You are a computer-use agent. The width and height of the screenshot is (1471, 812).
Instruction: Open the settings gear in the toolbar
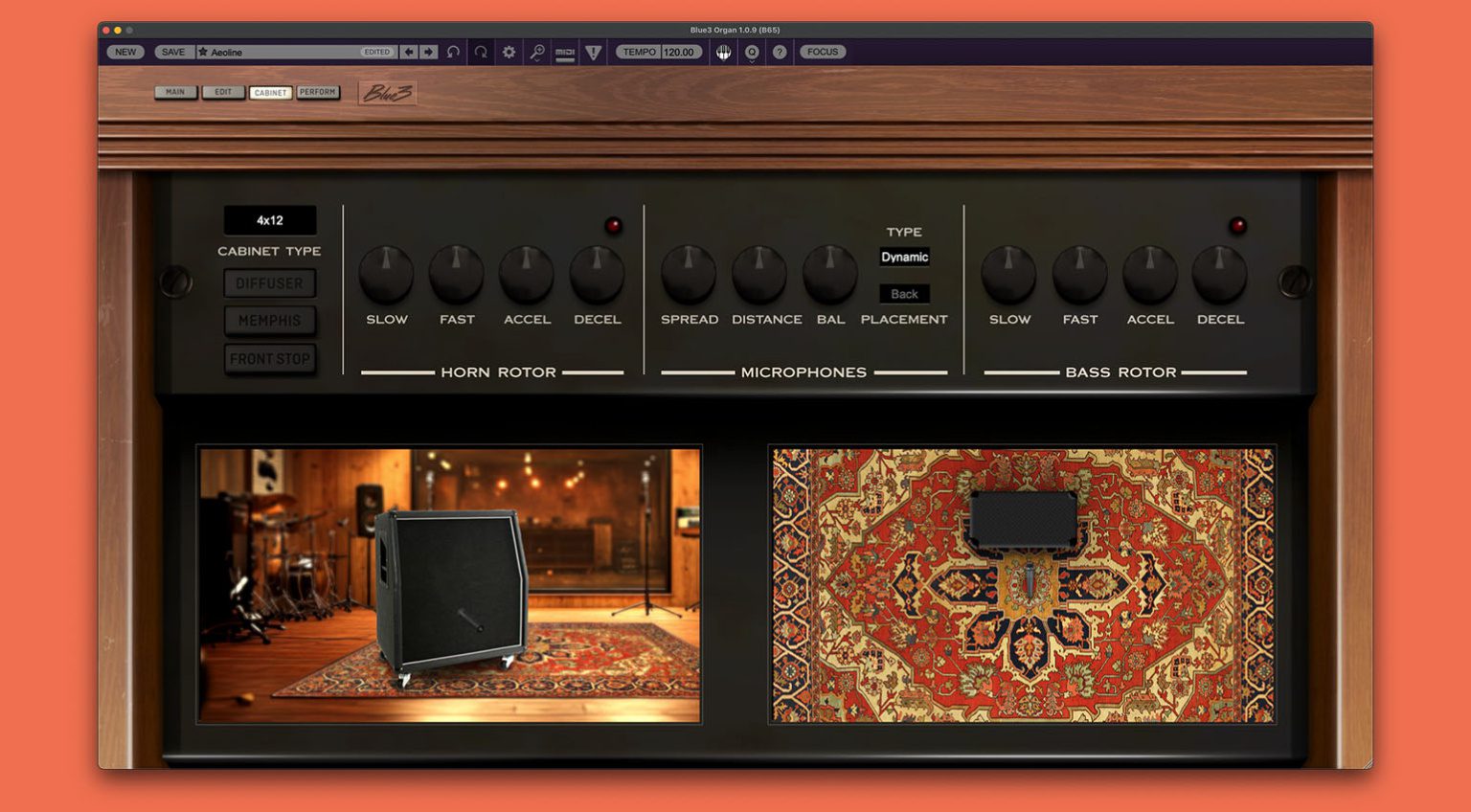coord(508,52)
